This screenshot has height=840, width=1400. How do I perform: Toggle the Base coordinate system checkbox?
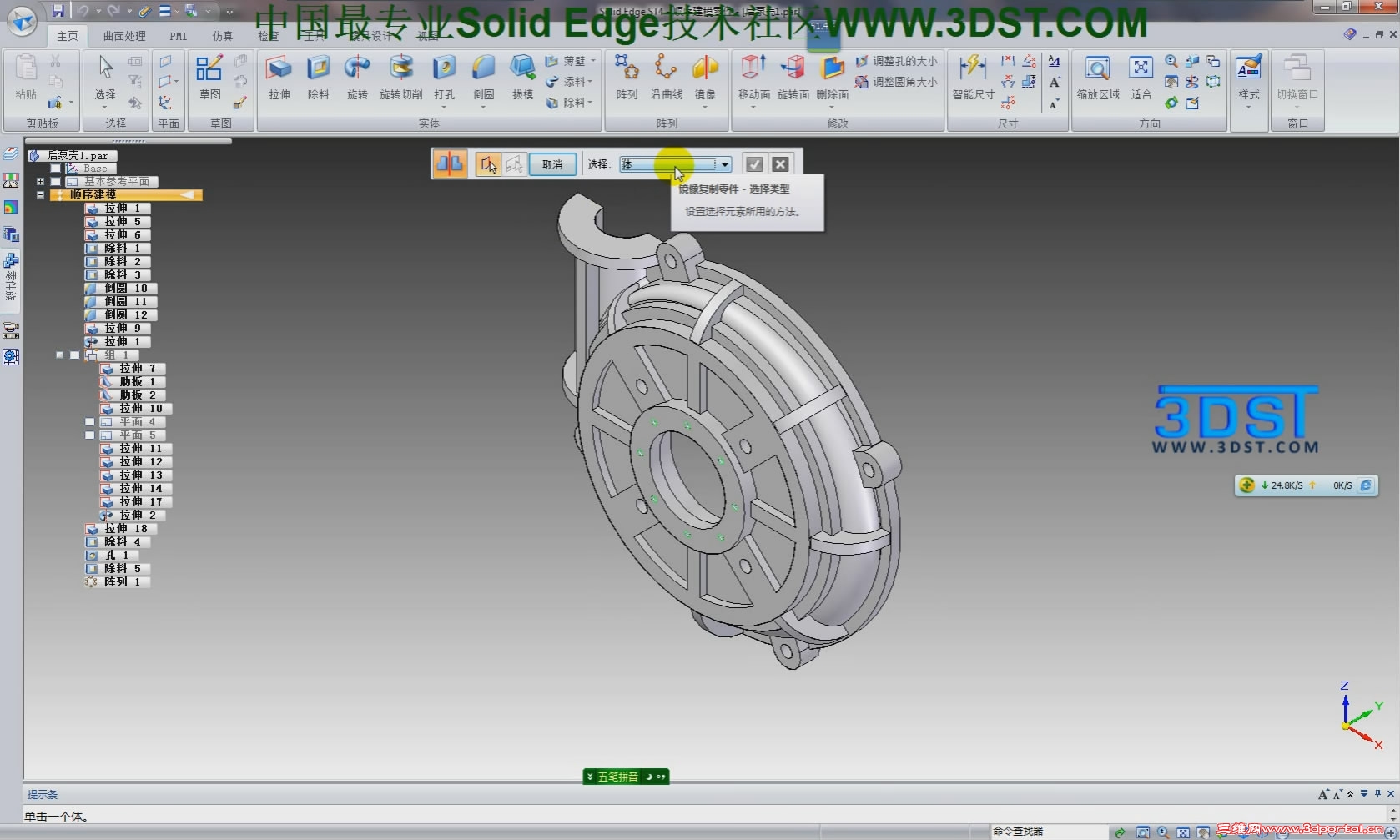click(x=56, y=169)
